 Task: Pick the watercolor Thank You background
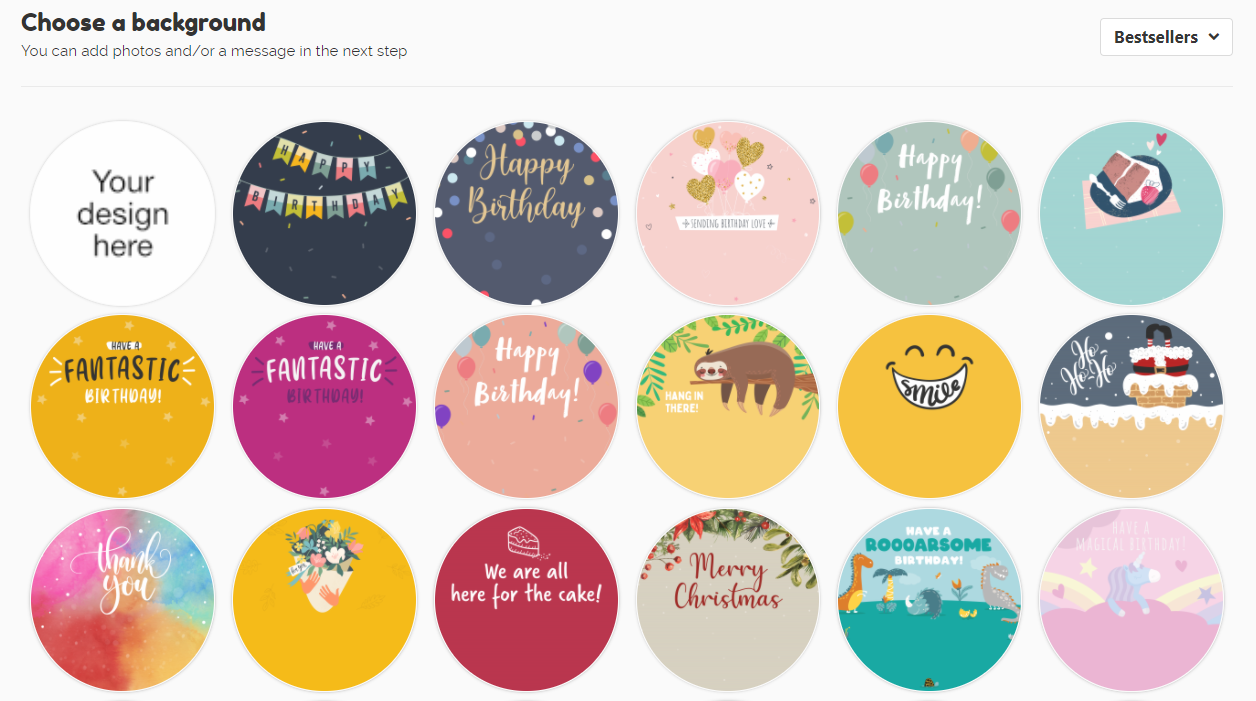point(123,600)
